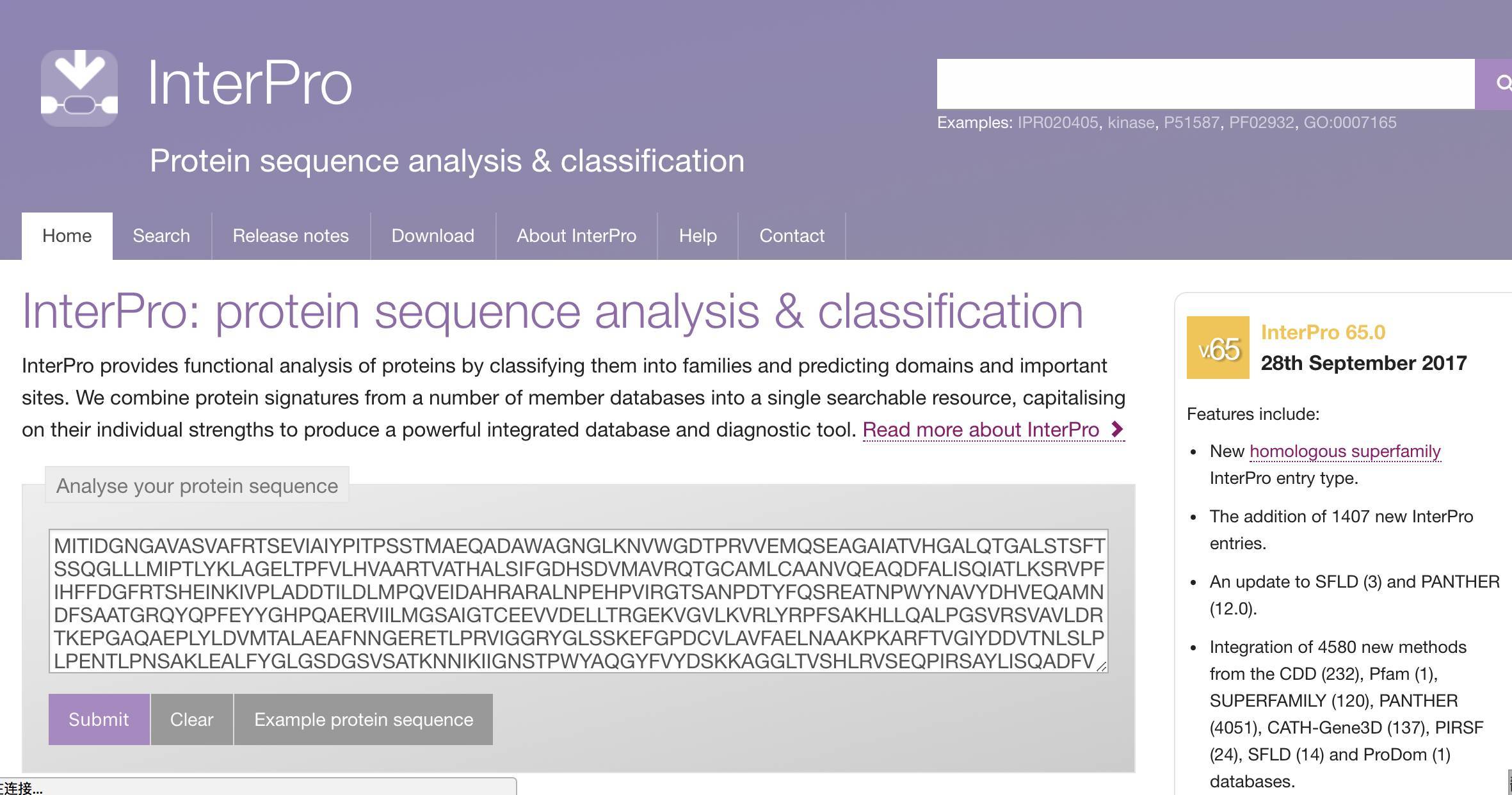Focus the top search input field
1512x795 pixels.
pyautogui.click(x=1205, y=84)
